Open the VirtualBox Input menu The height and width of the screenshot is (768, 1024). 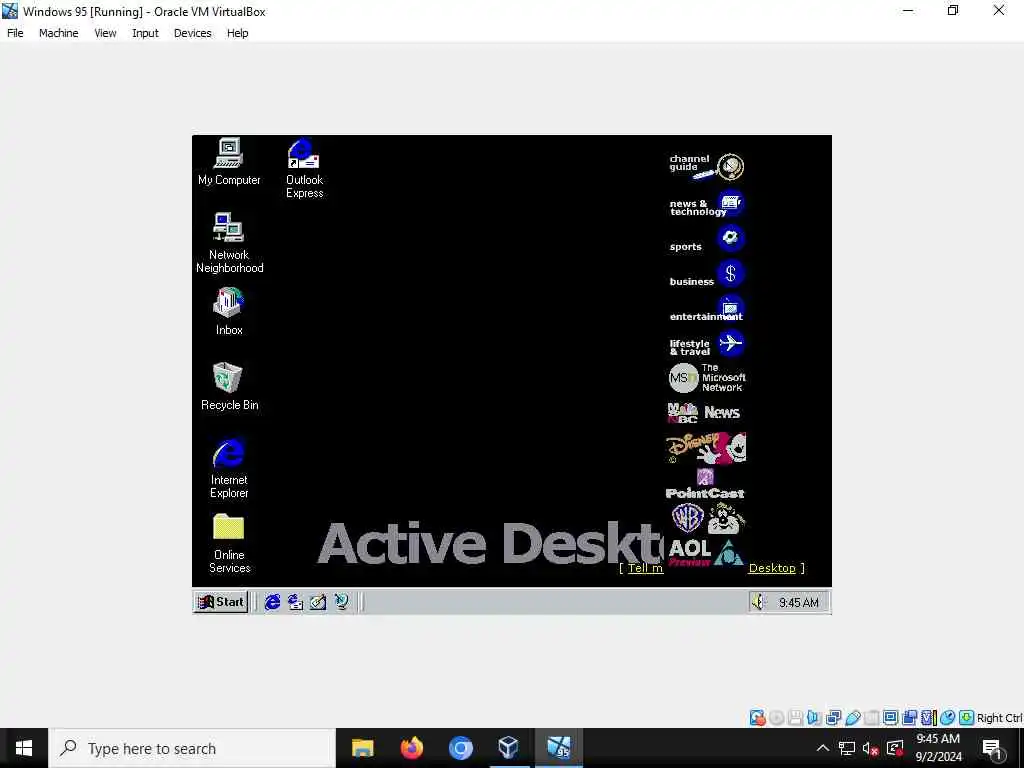point(145,33)
